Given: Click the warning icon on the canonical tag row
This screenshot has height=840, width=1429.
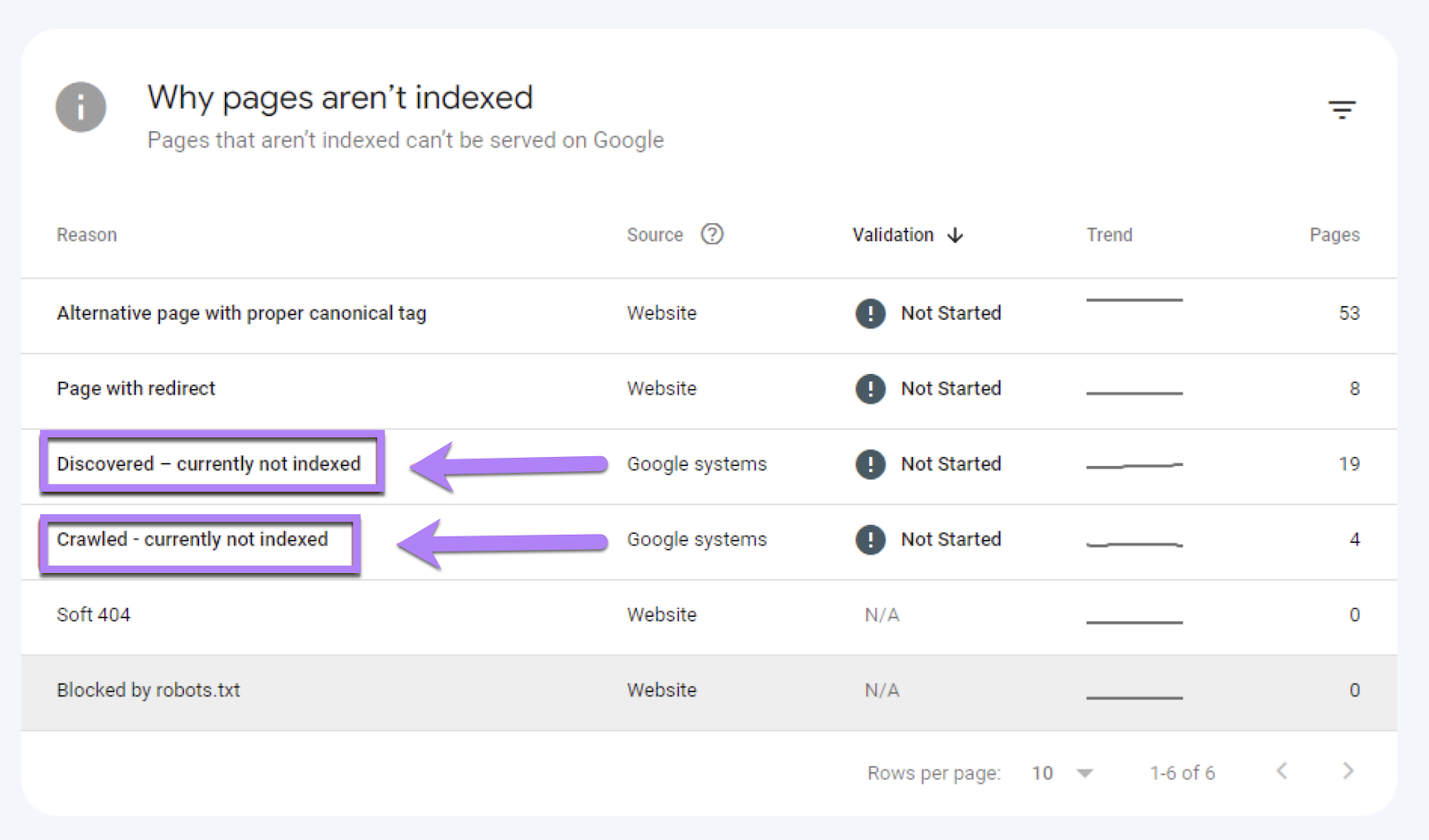Looking at the screenshot, I should tap(870, 314).
